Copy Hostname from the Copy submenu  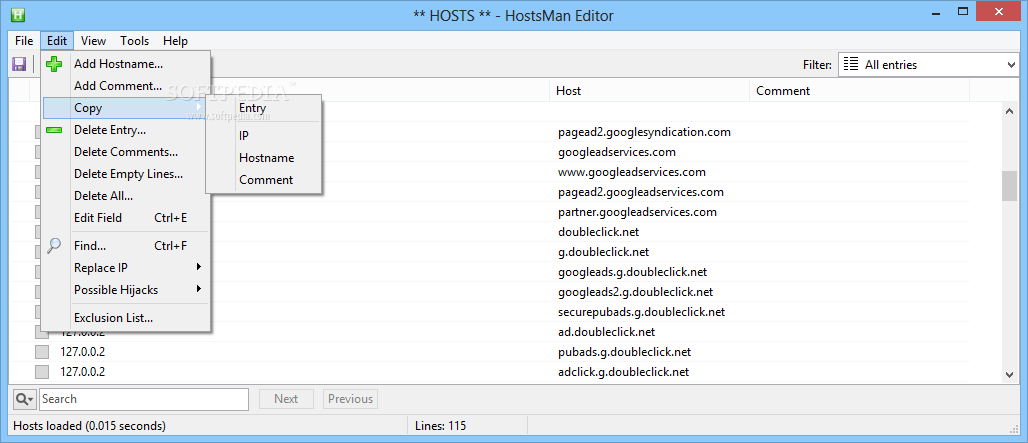264,158
